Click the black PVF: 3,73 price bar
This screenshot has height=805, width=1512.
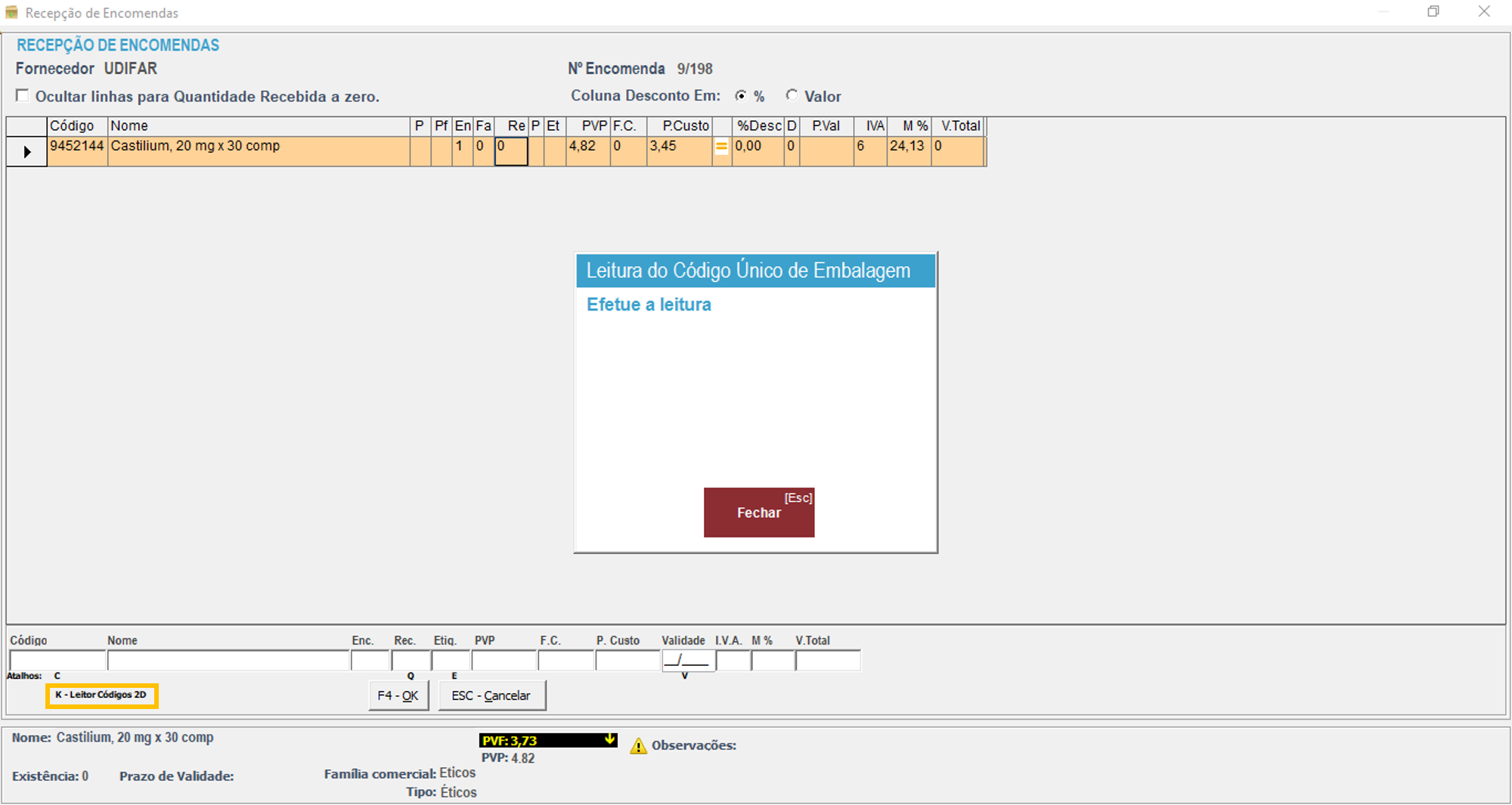(x=541, y=741)
